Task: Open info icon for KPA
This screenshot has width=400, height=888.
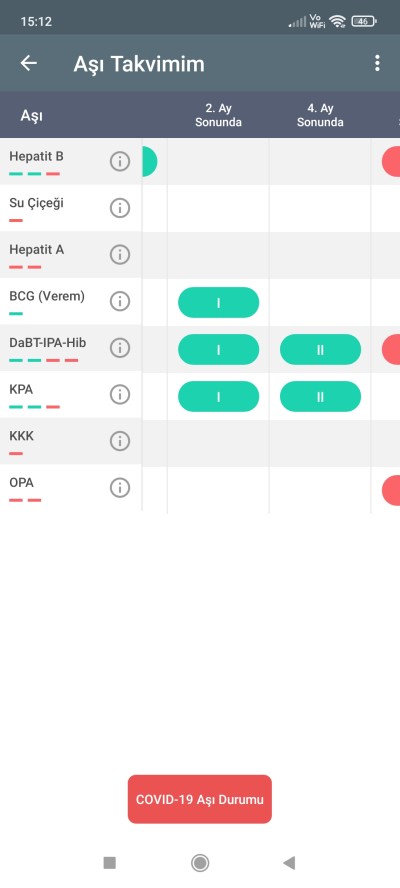Action: [x=120, y=394]
